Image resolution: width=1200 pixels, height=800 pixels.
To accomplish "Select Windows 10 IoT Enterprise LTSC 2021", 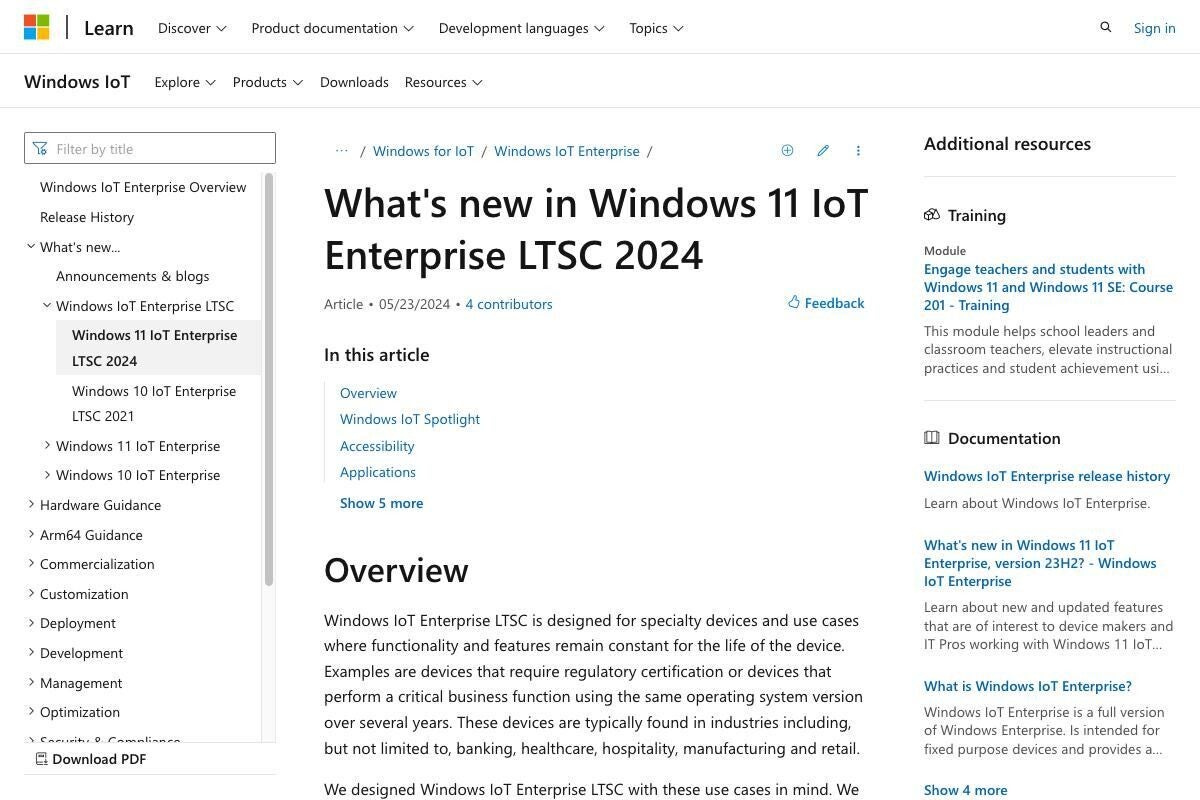I will click(154, 403).
